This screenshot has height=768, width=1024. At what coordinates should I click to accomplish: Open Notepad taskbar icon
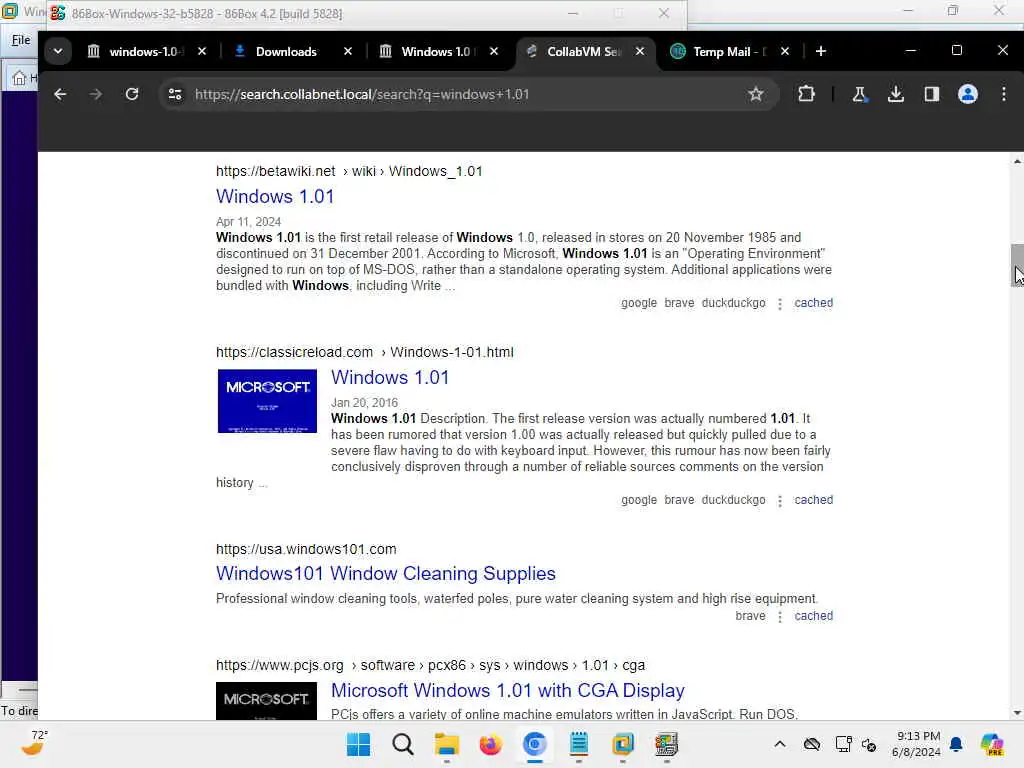pyautogui.click(x=579, y=744)
